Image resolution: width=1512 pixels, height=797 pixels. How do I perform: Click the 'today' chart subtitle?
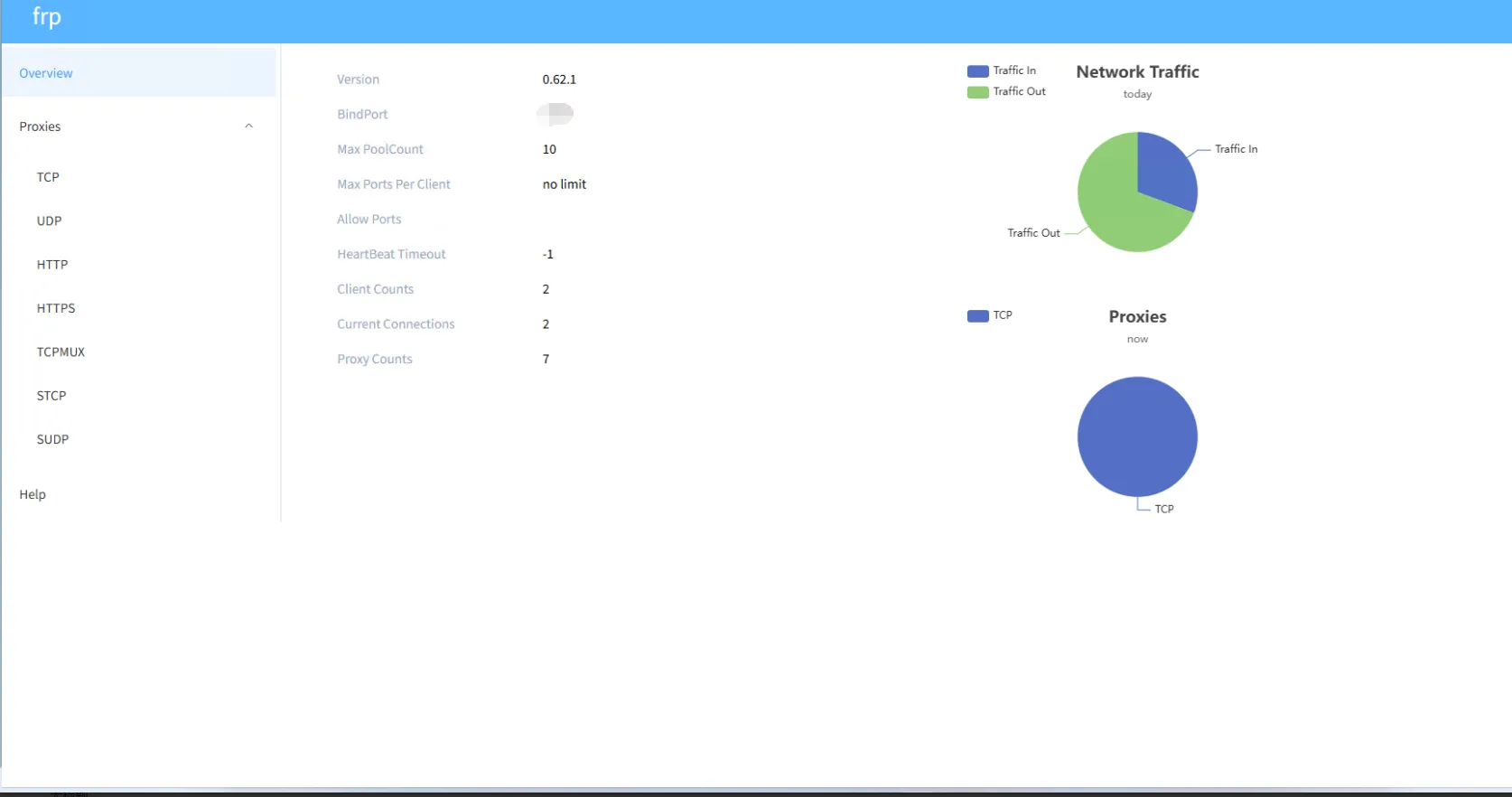1137,94
